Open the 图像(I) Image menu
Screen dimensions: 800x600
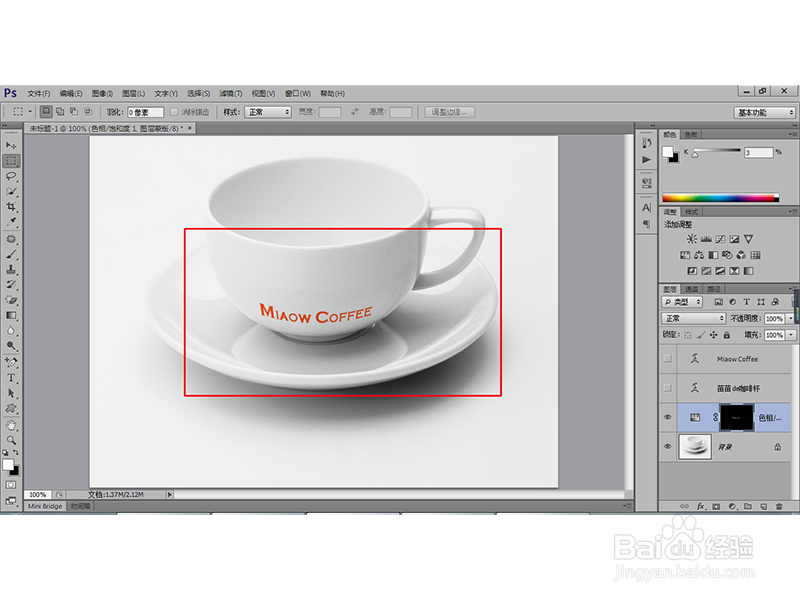tap(102, 93)
